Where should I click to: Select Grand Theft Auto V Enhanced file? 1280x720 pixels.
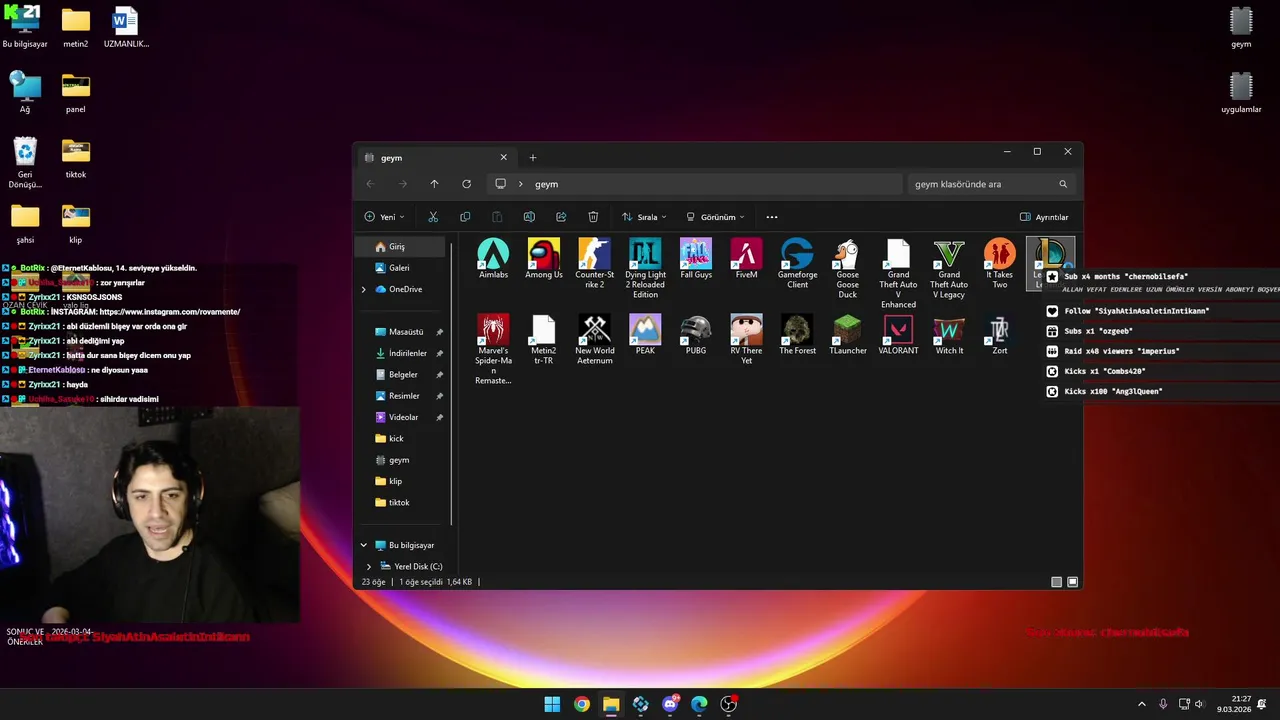(x=898, y=274)
